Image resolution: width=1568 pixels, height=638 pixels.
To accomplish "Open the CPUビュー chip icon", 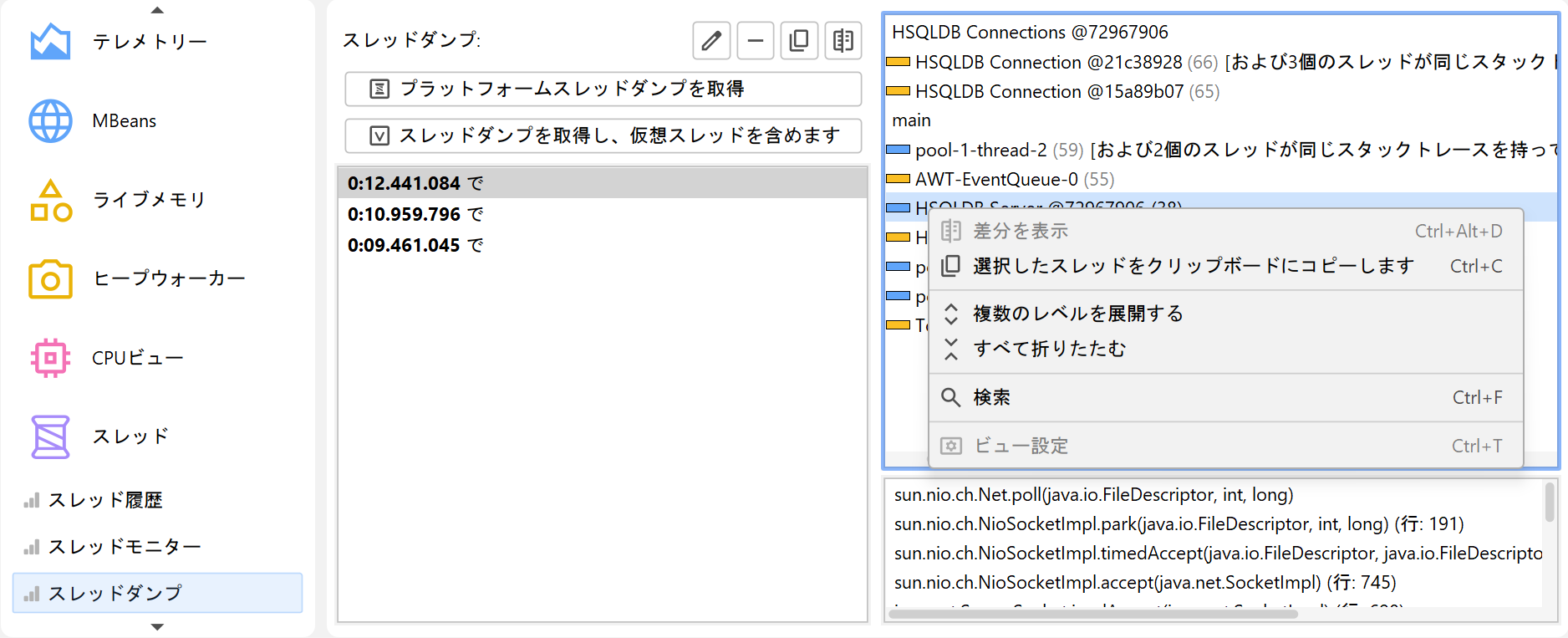I will pyautogui.click(x=50, y=358).
